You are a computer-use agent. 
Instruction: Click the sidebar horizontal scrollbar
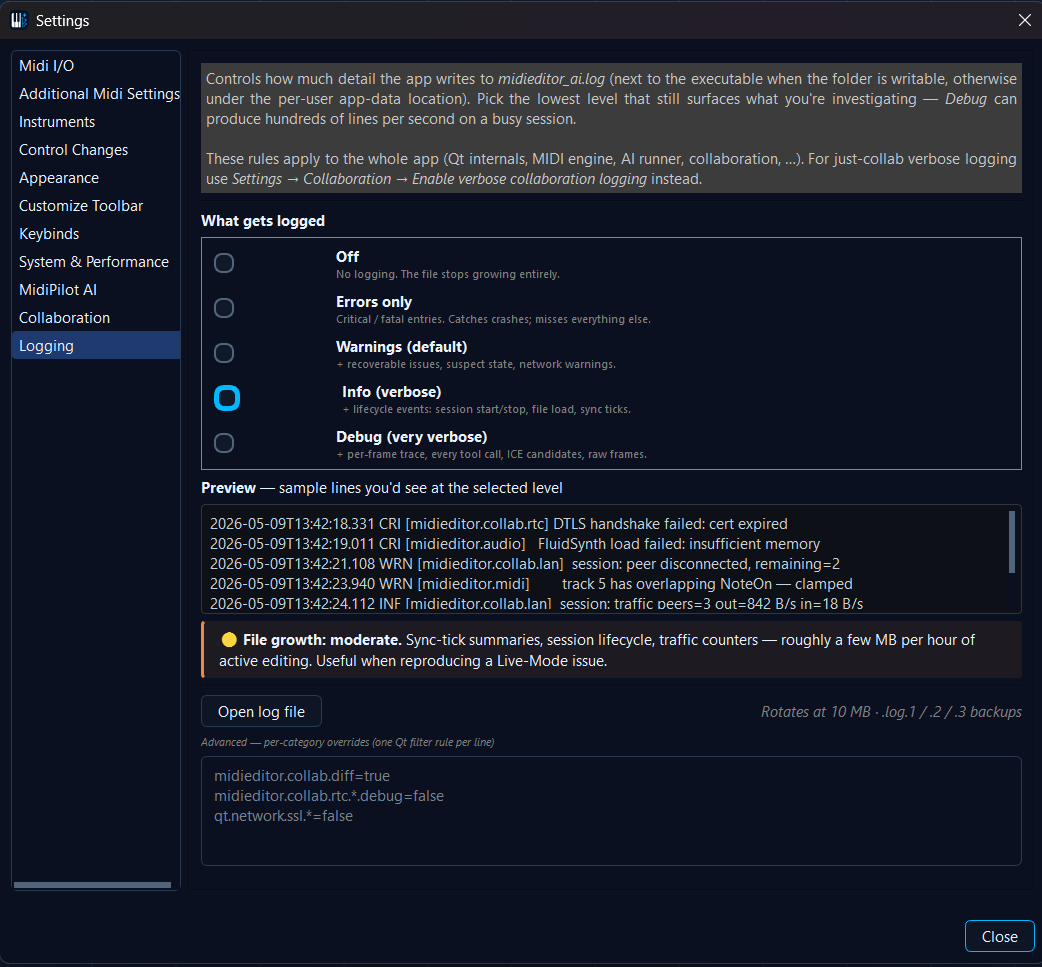click(x=92, y=885)
